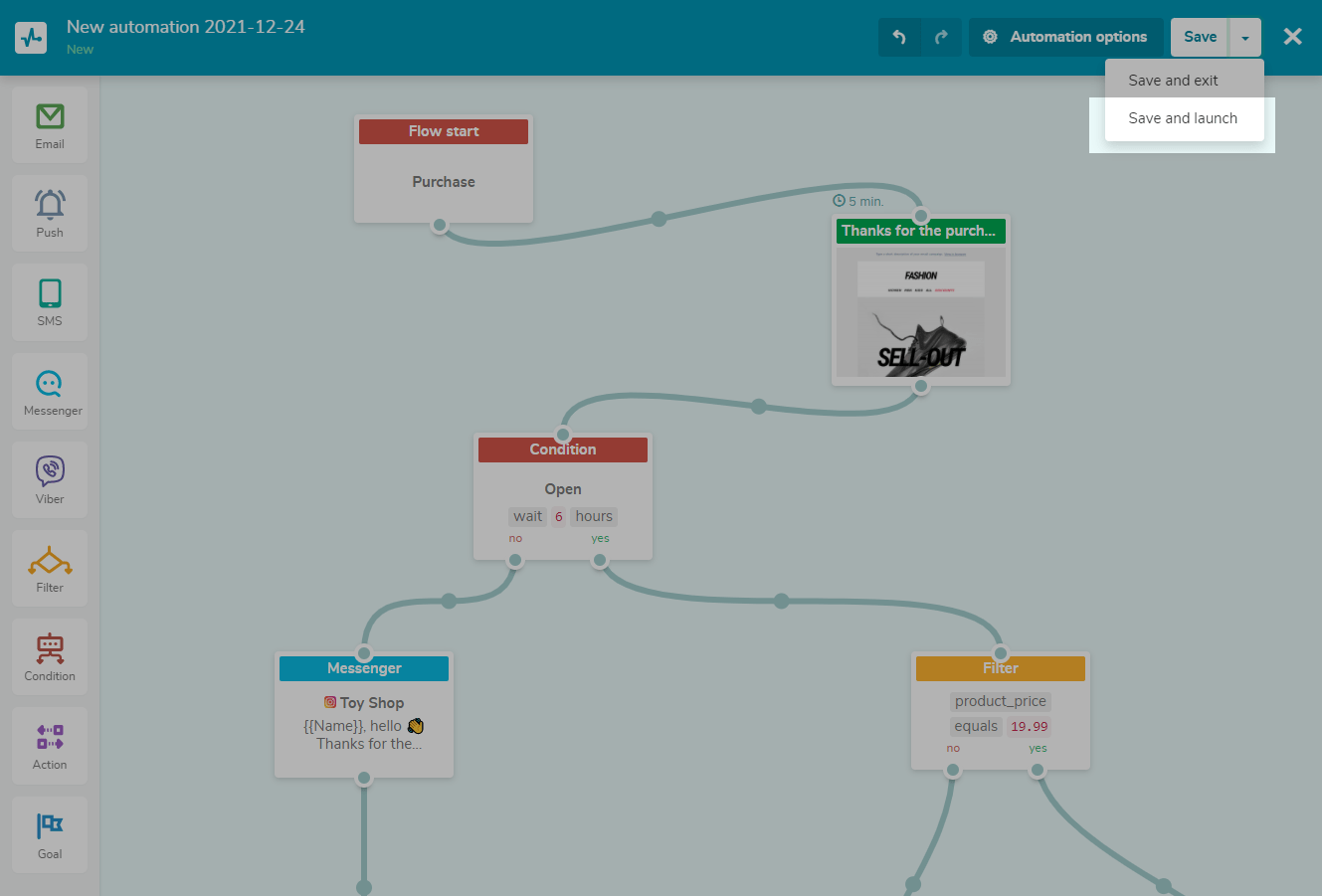Viewport: 1322px width, 896px height.
Task: Select the Condition block header on canvas
Action: (x=563, y=449)
